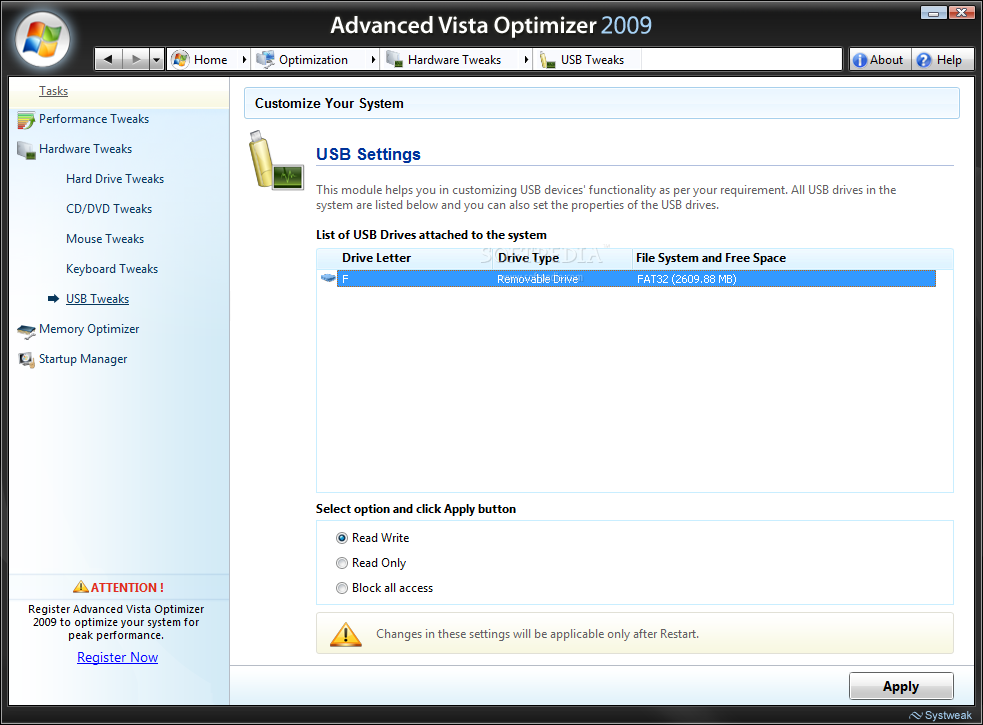This screenshot has height=725, width=983.
Task: Expand the arrow after Optimization breadcrumb
Action: (x=373, y=60)
